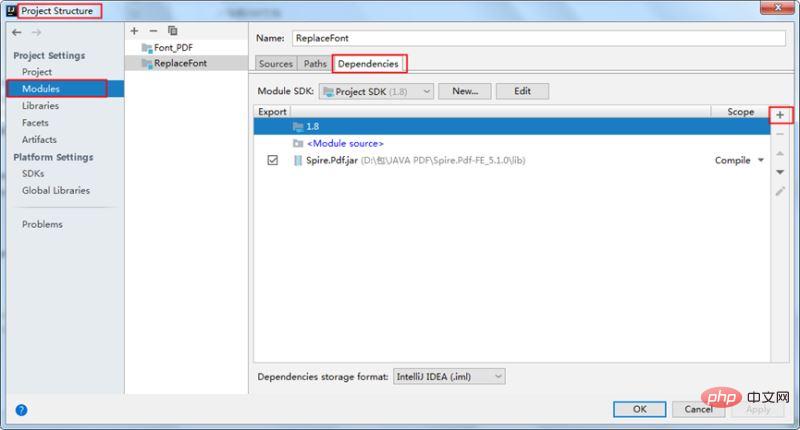This screenshot has width=800, height=430.
Task: Open help with question mark icon
Action: pos(21,410)
